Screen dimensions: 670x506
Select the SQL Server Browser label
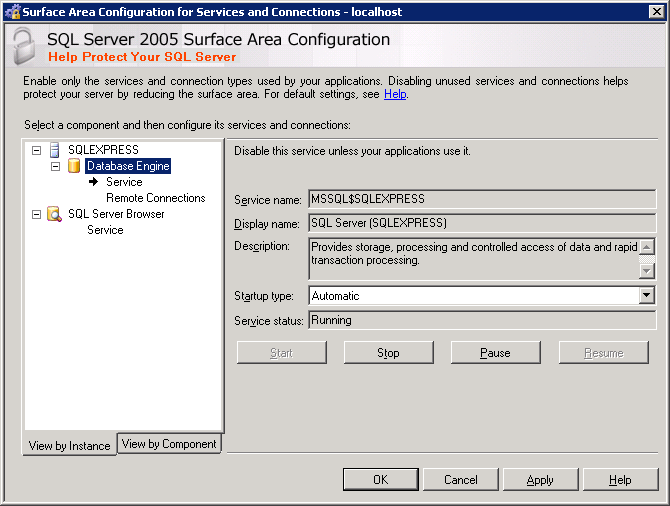pos(116,214)
